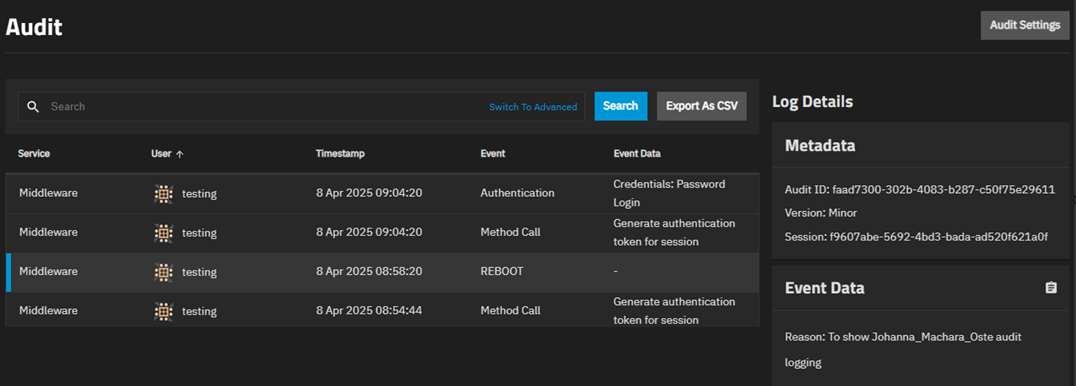Viewport: 1076px width, 386px height.
Task: Export the audit log as CSV
Action: (x=701, y=106)
